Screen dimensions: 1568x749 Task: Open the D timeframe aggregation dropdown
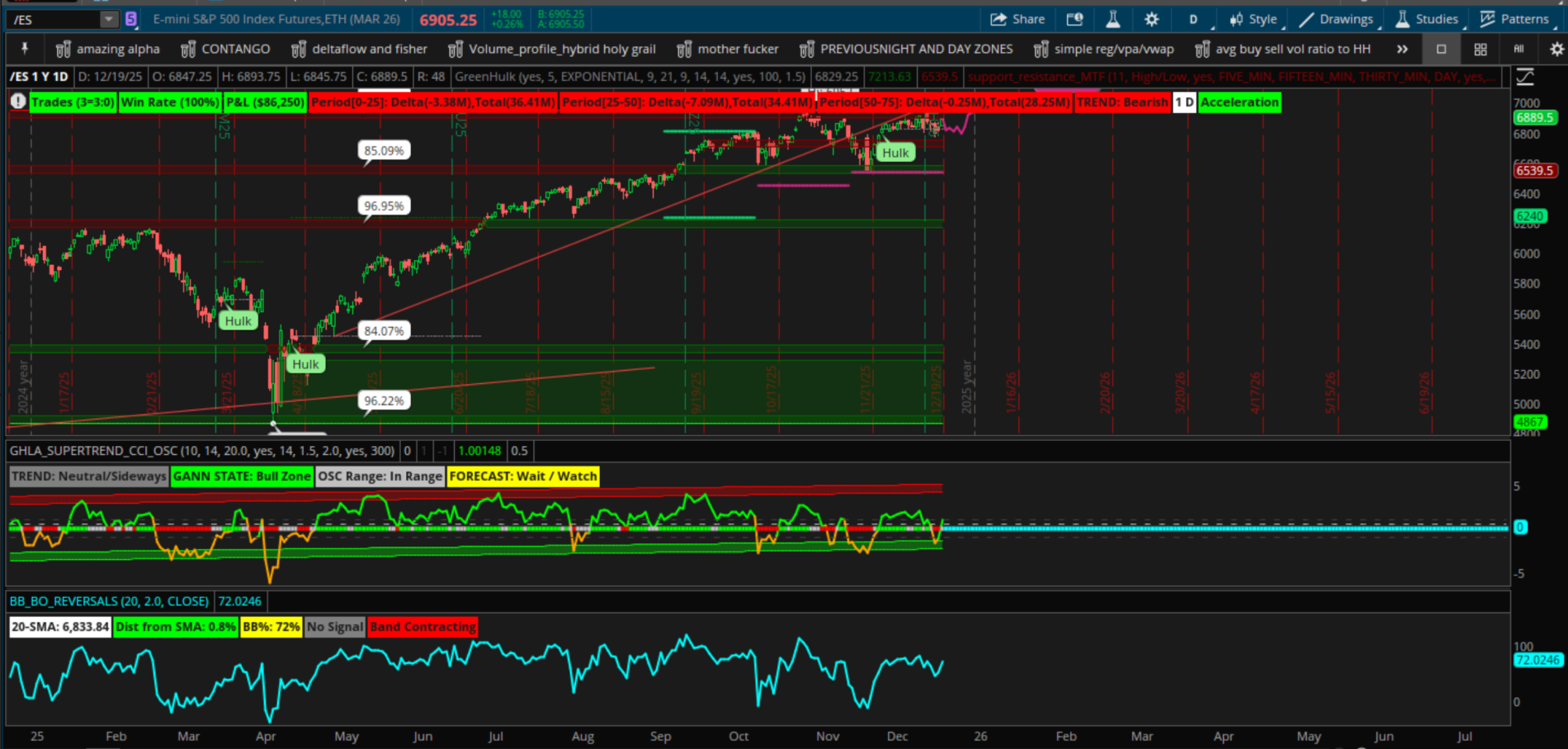pos(1193,19)
